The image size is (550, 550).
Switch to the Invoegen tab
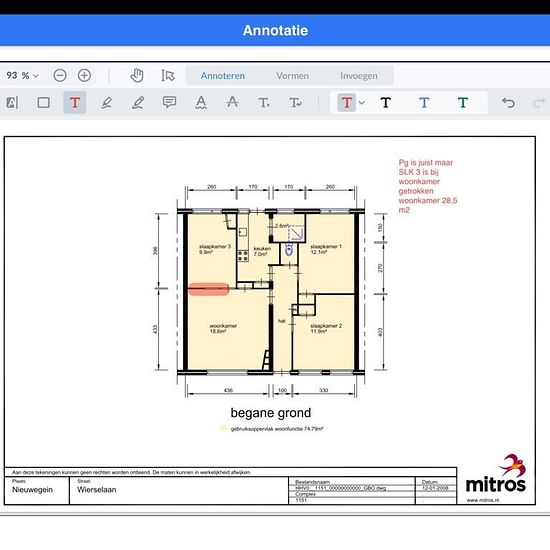(x=358, y=76)
